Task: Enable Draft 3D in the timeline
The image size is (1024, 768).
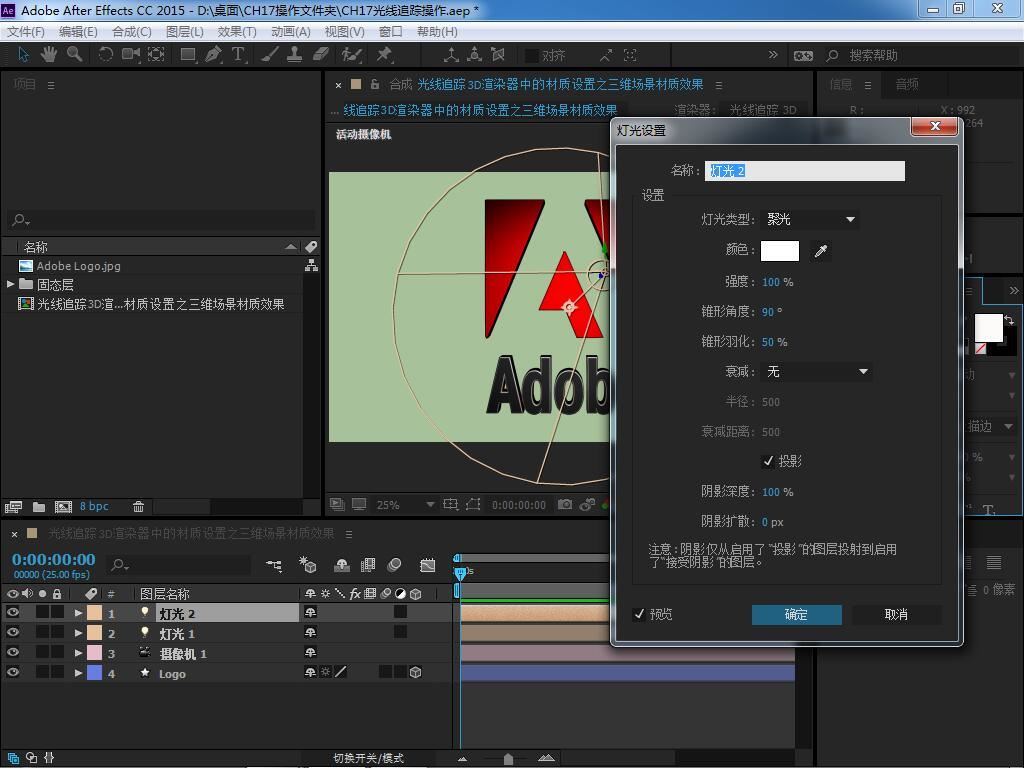Action: click(308, 565)
